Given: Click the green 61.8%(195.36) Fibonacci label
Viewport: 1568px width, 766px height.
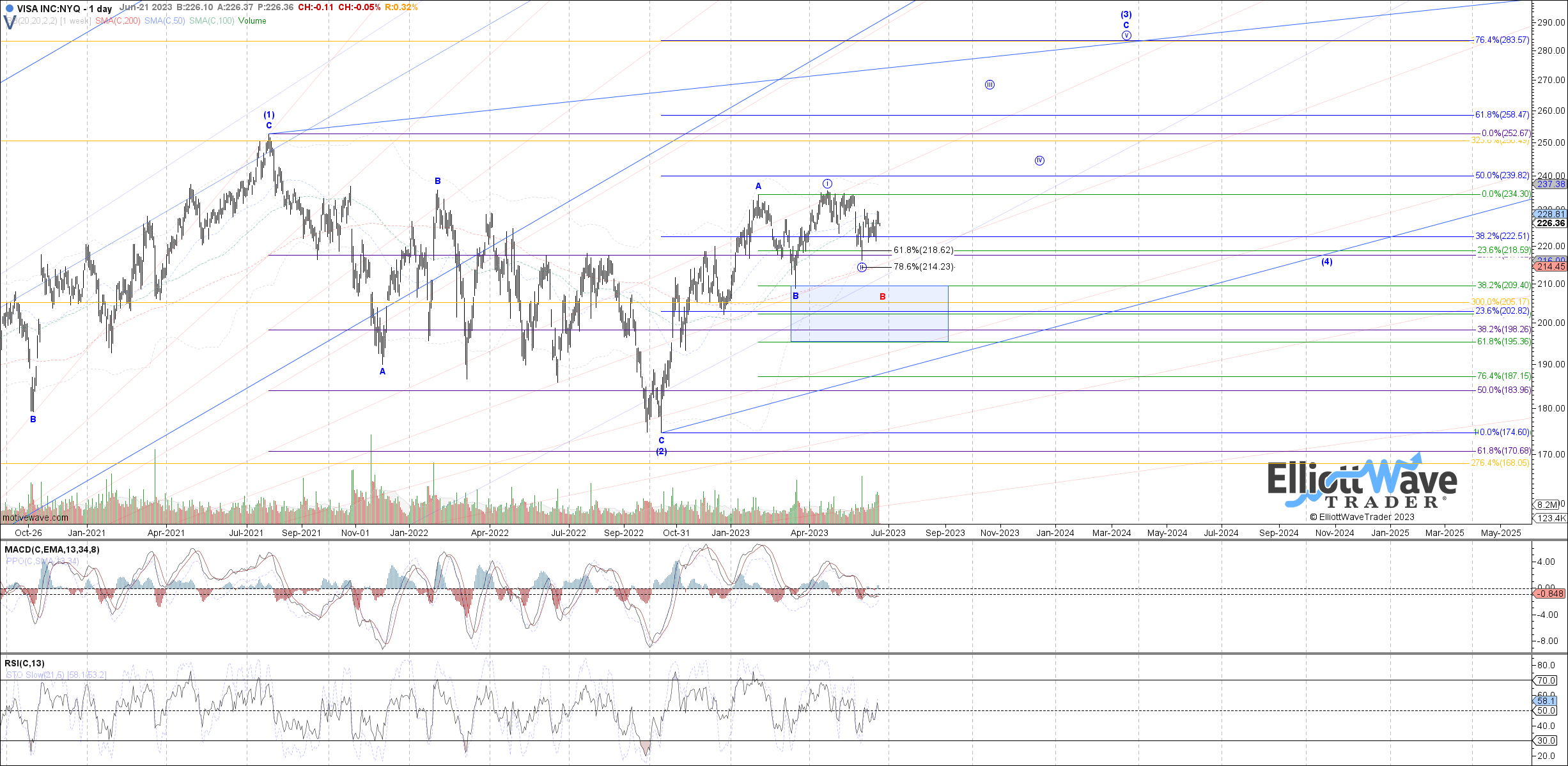Looking at the screenshot, I should [x=1503, y=342].
